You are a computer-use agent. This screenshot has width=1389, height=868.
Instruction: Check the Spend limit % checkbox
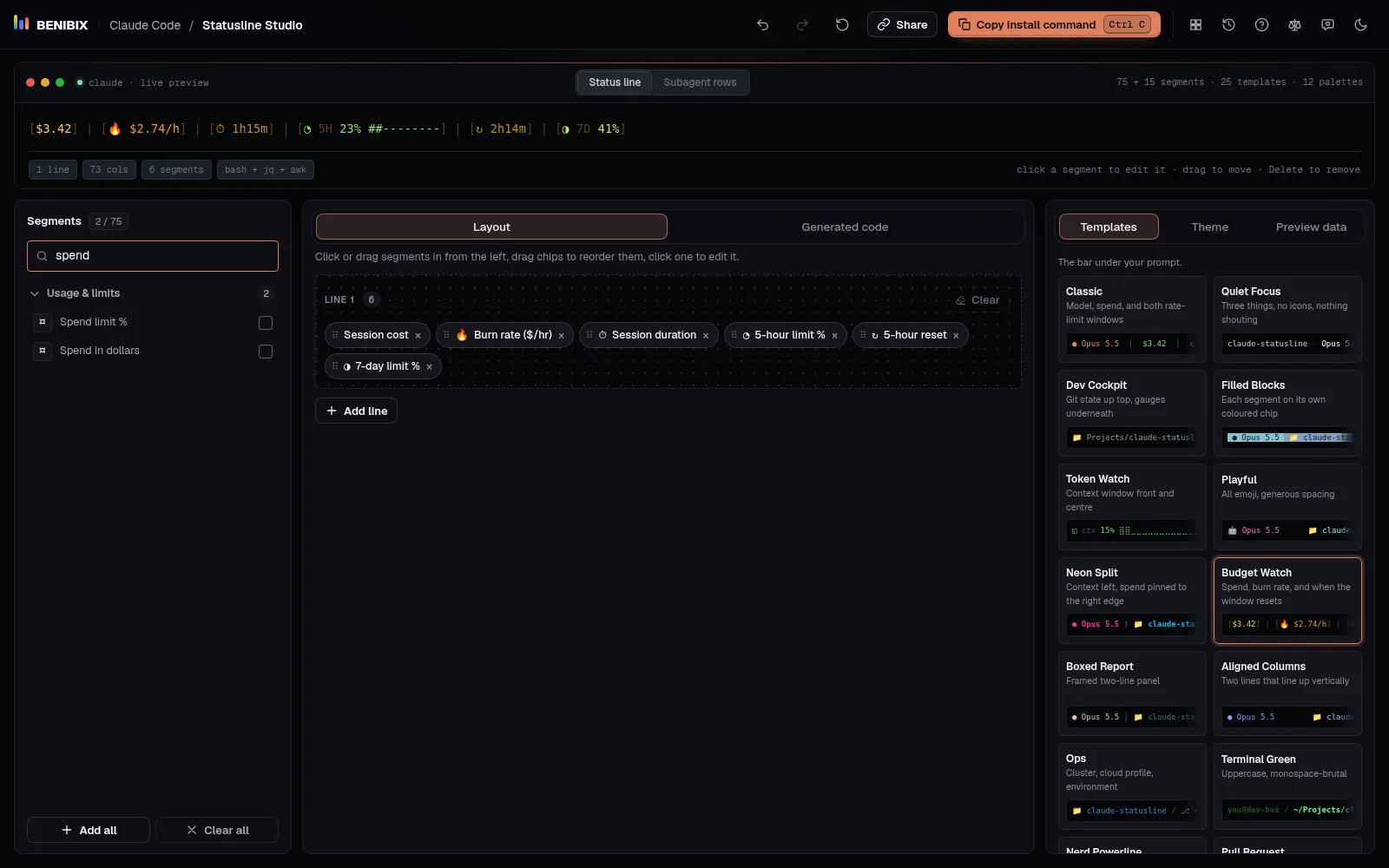pyautogui.click(x=266, y=323)
